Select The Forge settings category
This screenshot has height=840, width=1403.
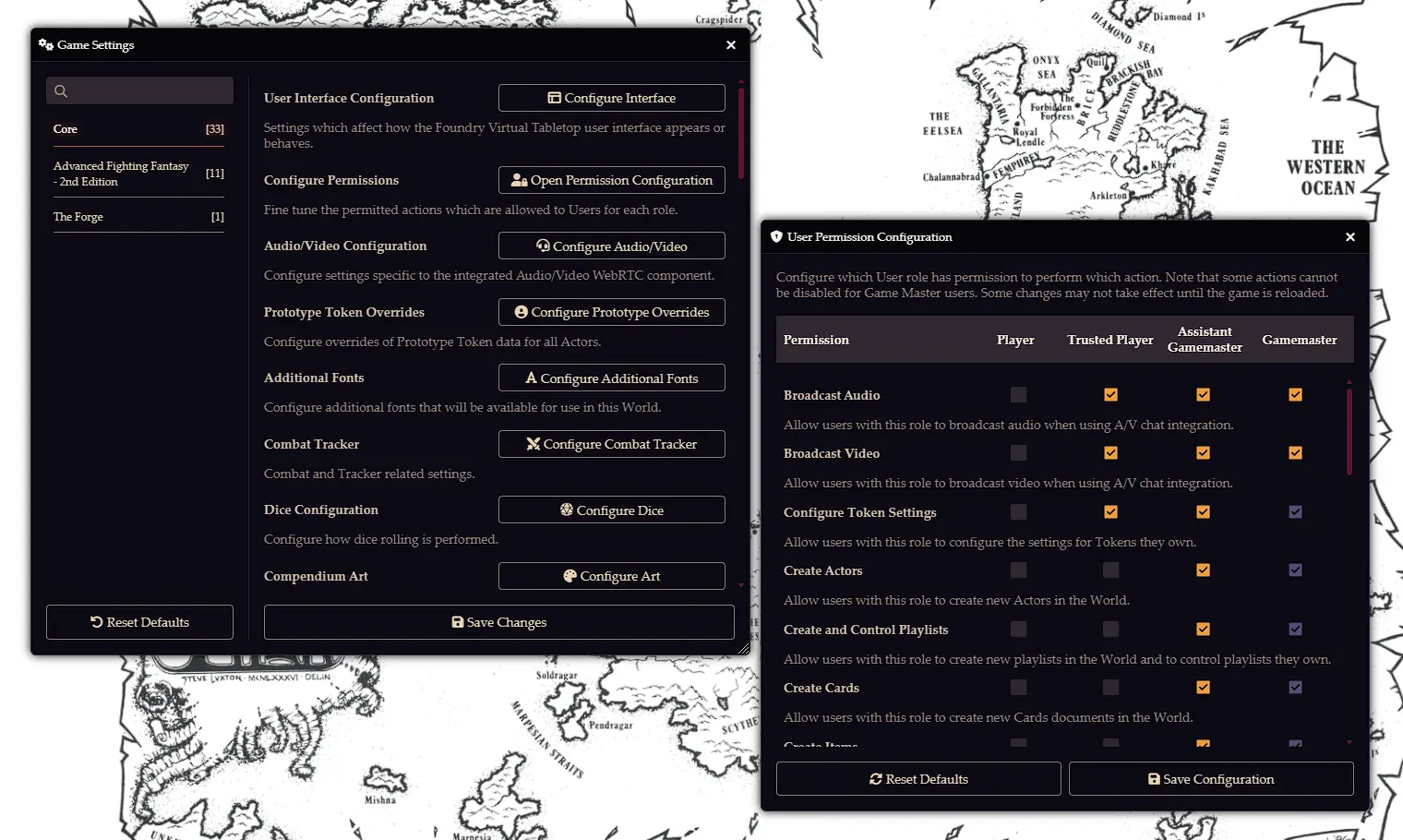tap(138, 217)
